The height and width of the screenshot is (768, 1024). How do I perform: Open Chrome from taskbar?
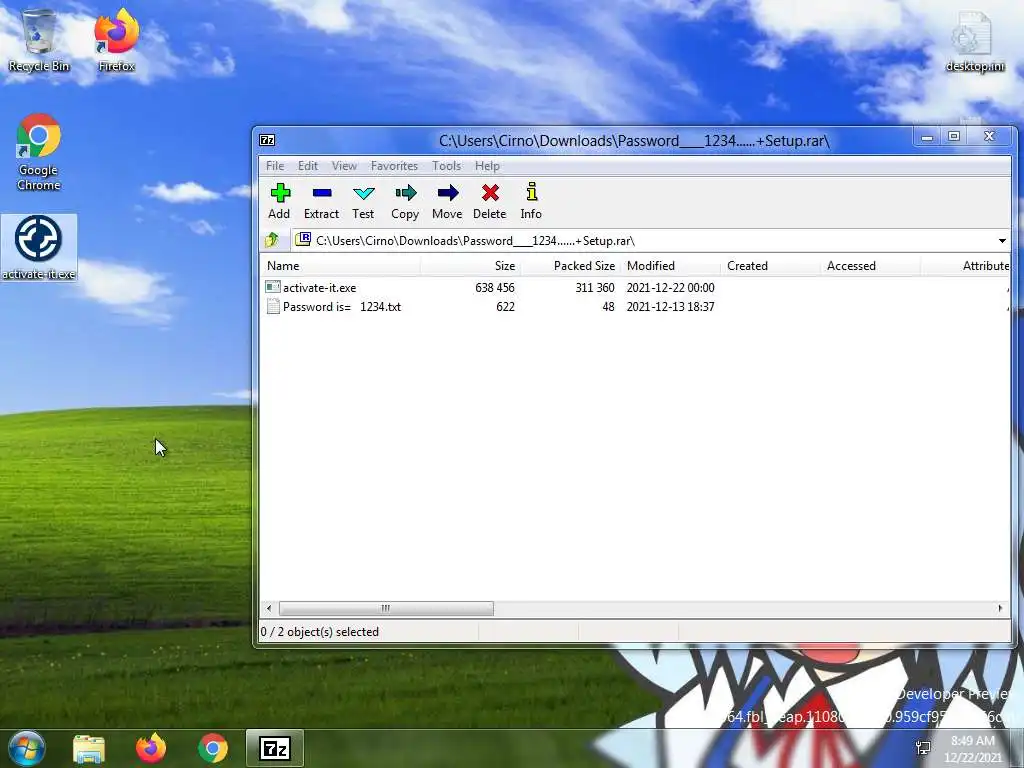point(213,748)
